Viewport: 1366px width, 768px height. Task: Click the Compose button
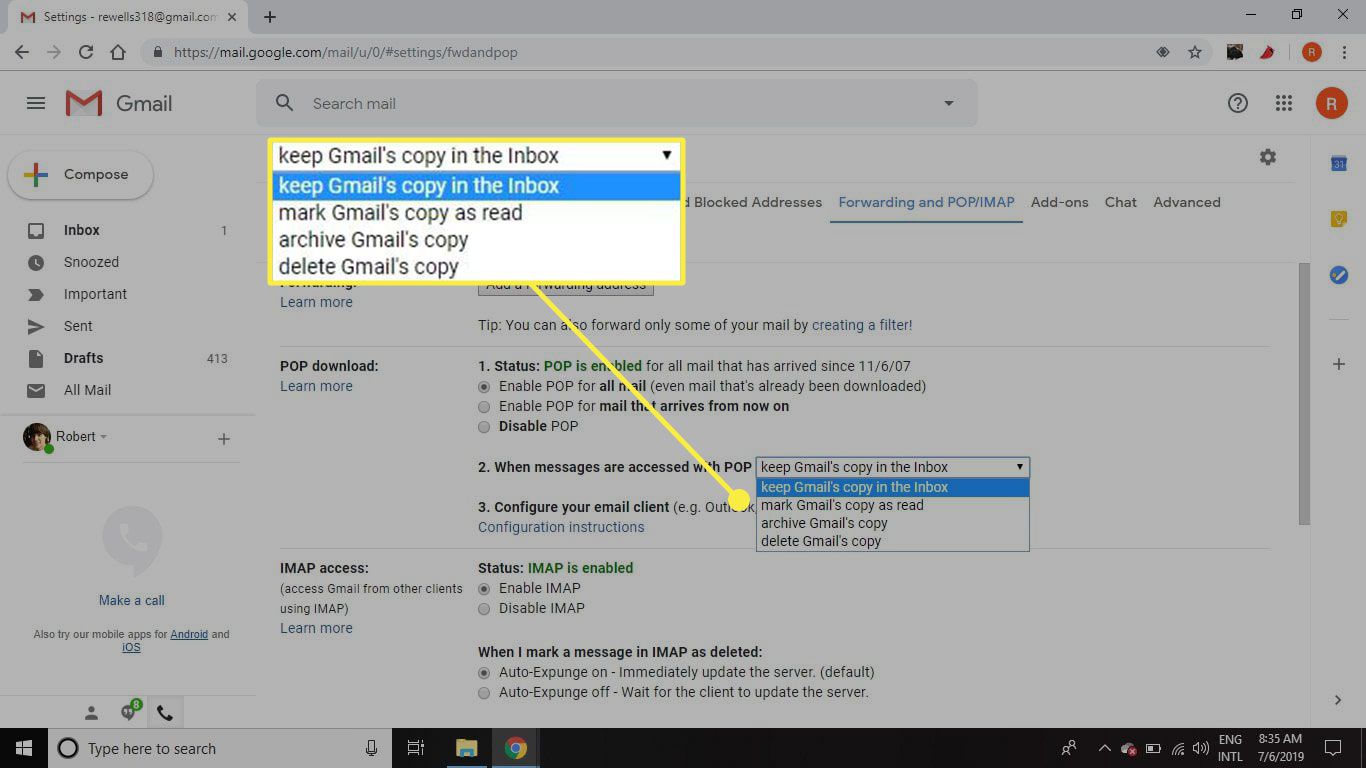[x=81, y=175]
